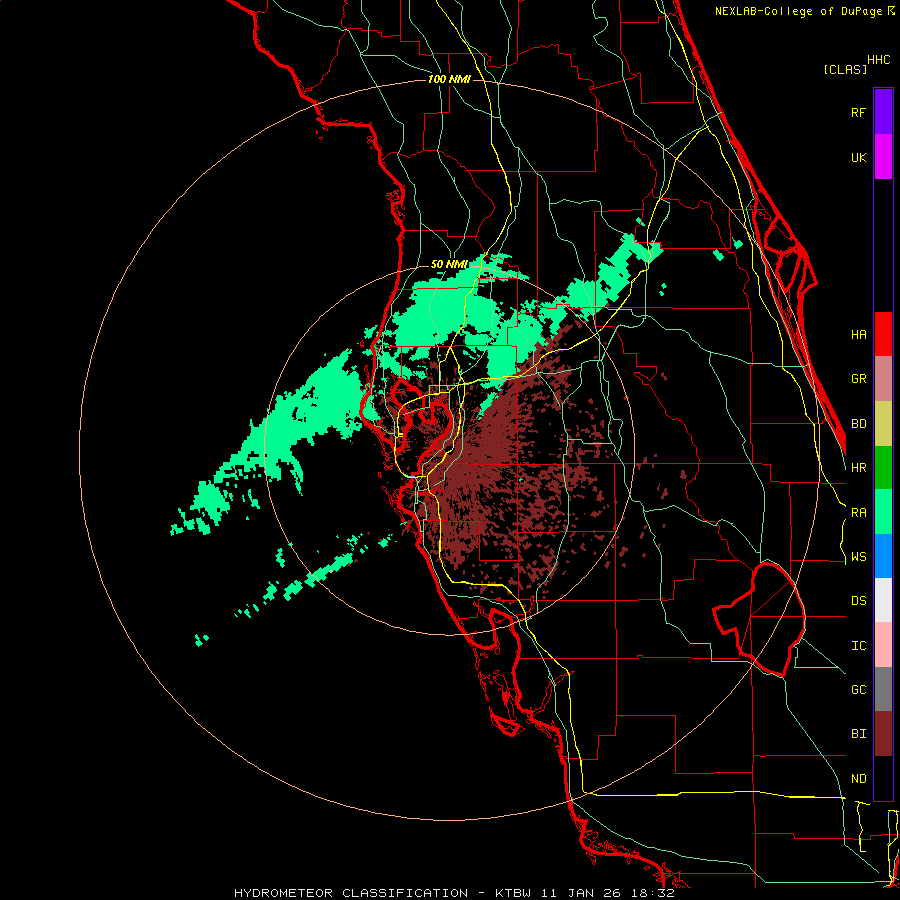Click the UK magenta legend swatch

(883, 157)
